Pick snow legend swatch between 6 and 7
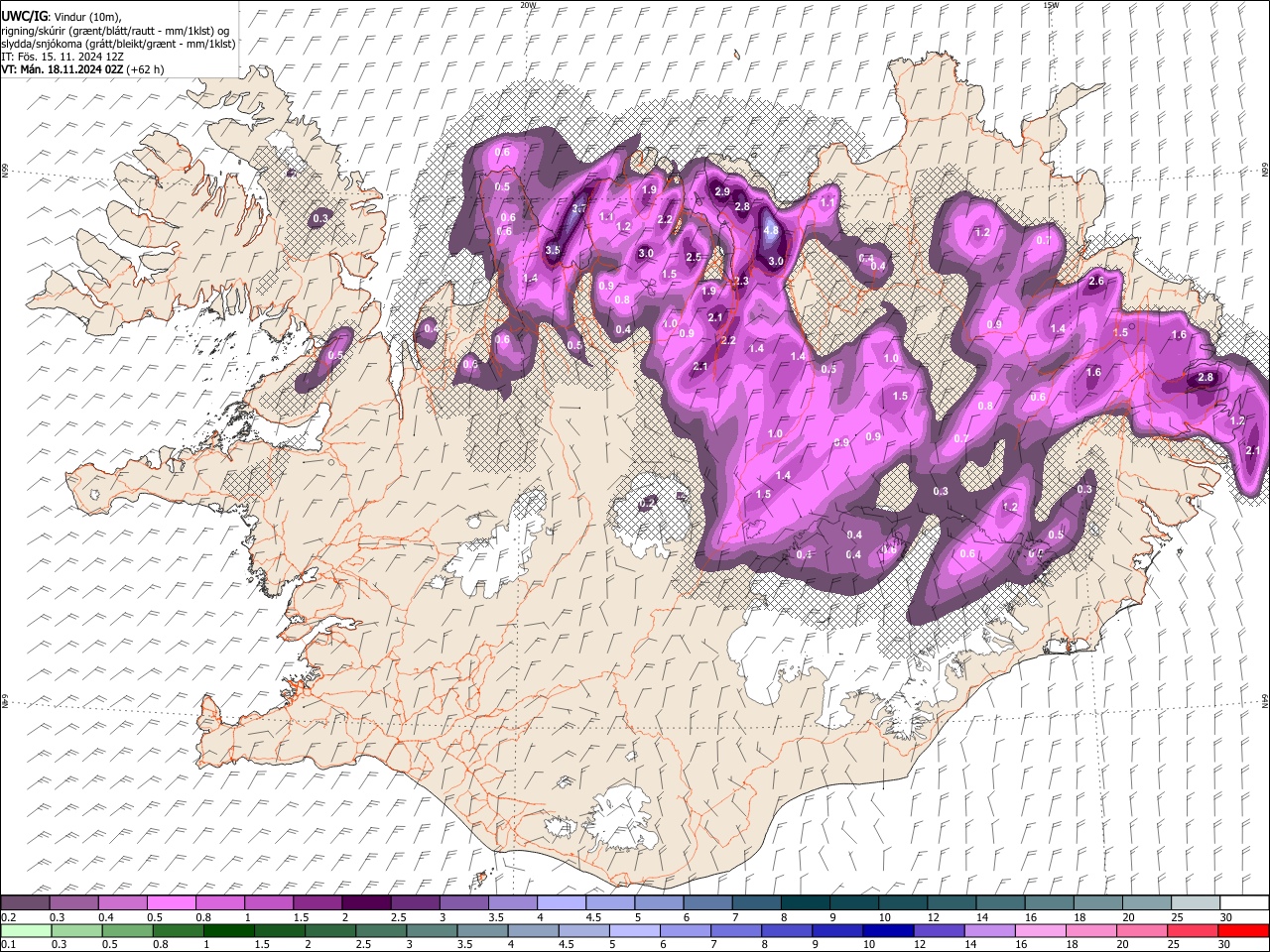This screenshot has height=952, width=1270. pyautogui.click(x=707, y=902)
